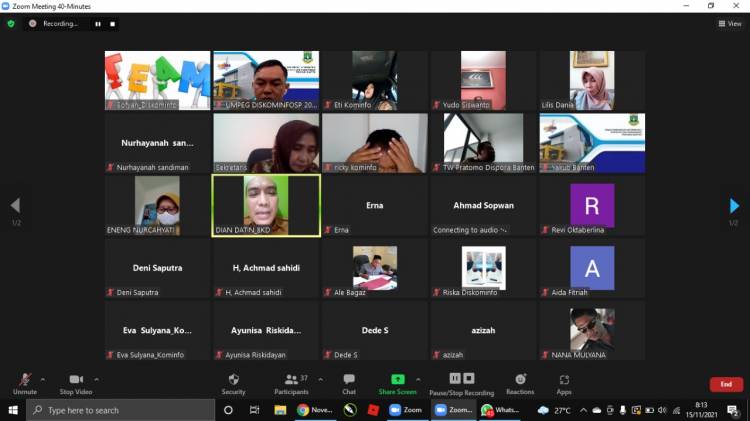Switch to Chrome window on taskbar
Image resolution: width=750 pixels, height=421 pixels.
[x=315, y=410]
